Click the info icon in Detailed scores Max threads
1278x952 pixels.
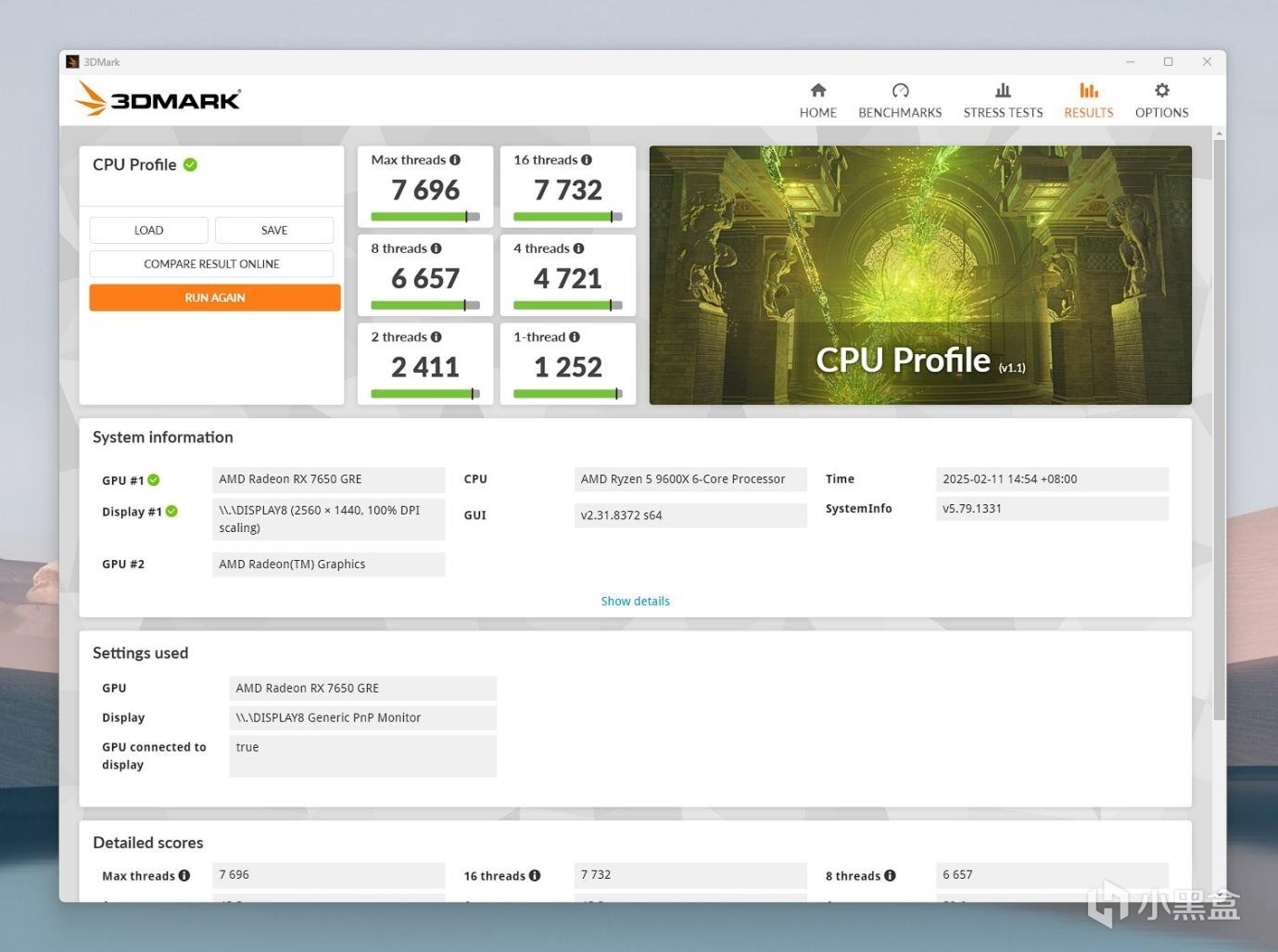click(184, 875)
